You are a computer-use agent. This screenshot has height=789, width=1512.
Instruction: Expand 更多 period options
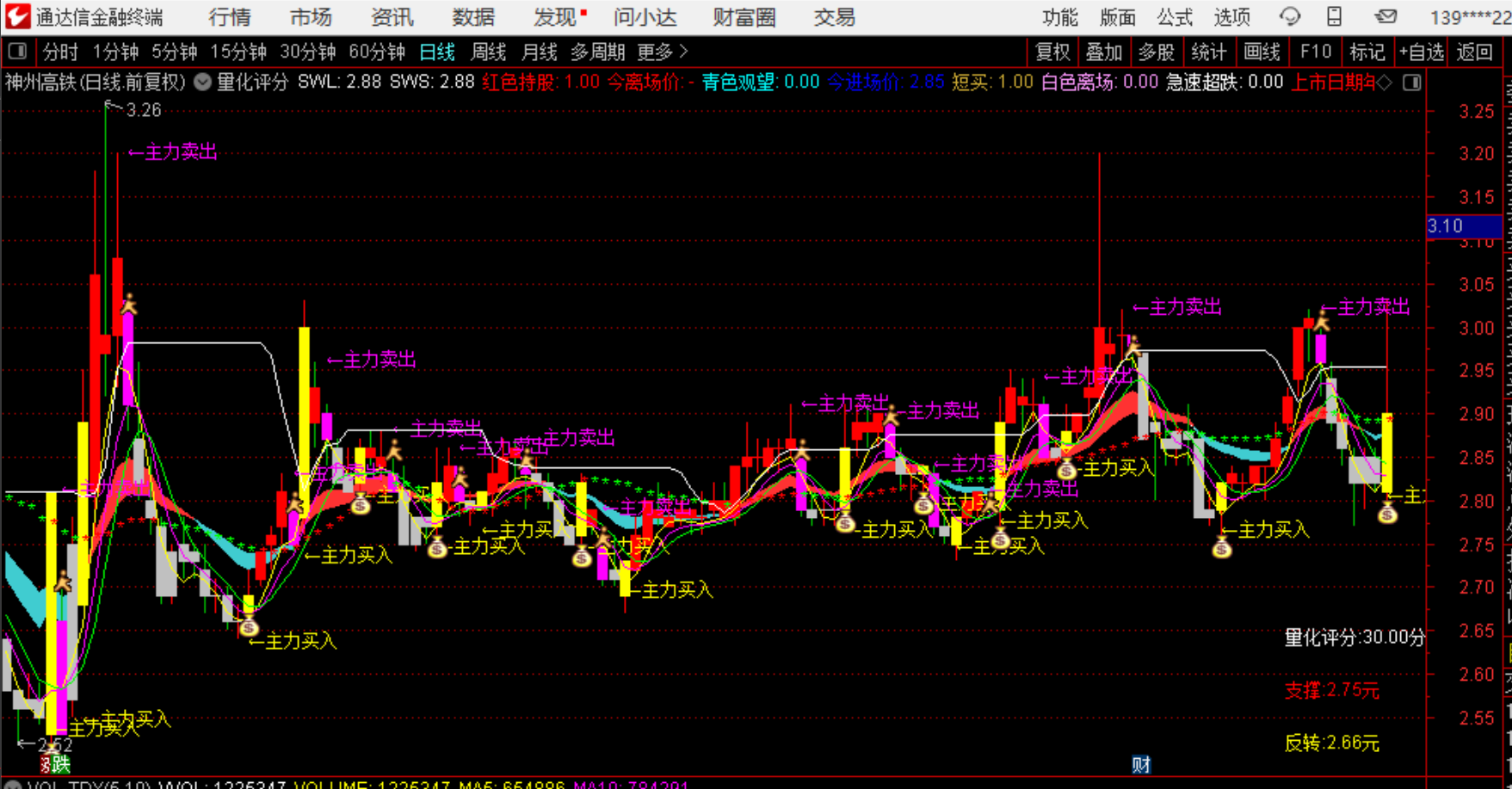point(663,52)
